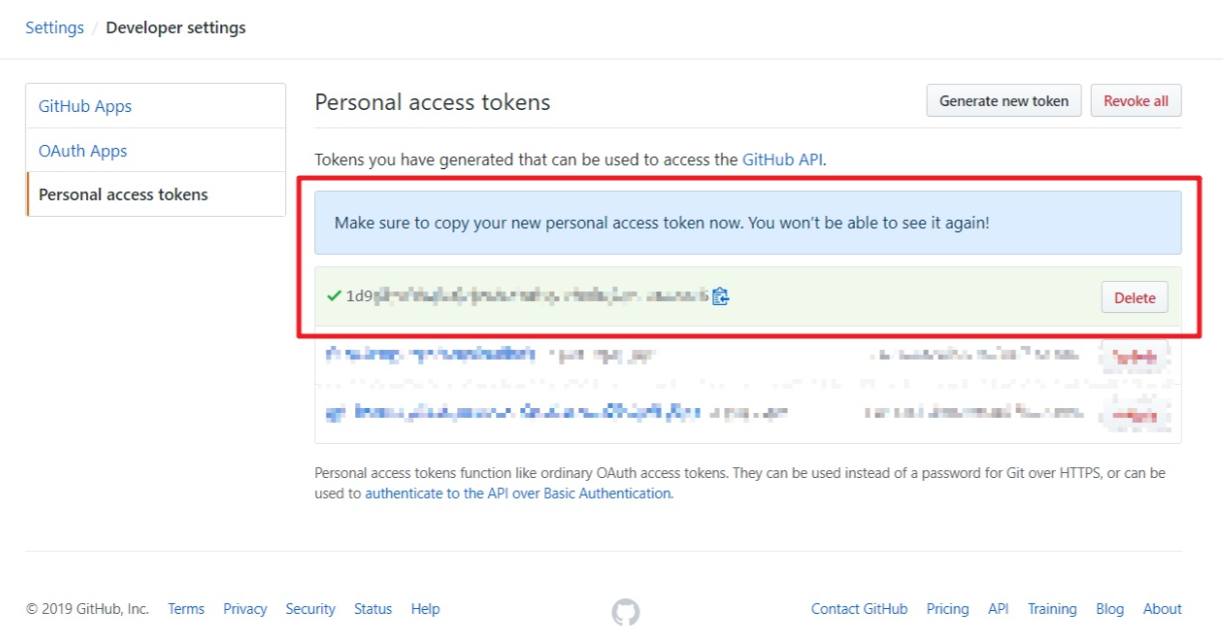Delete the newly created token
1223x642 pixels.
point(1134,298)
